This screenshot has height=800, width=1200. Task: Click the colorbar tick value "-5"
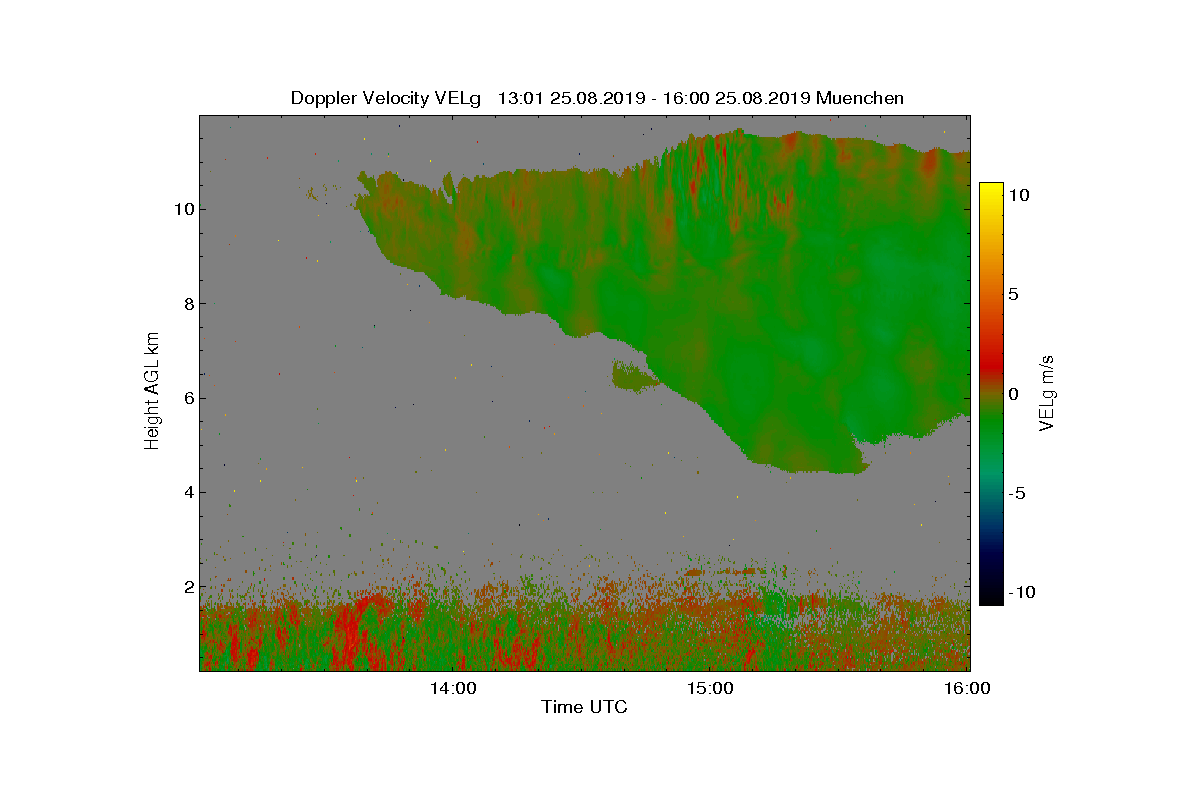(1017, 494)
